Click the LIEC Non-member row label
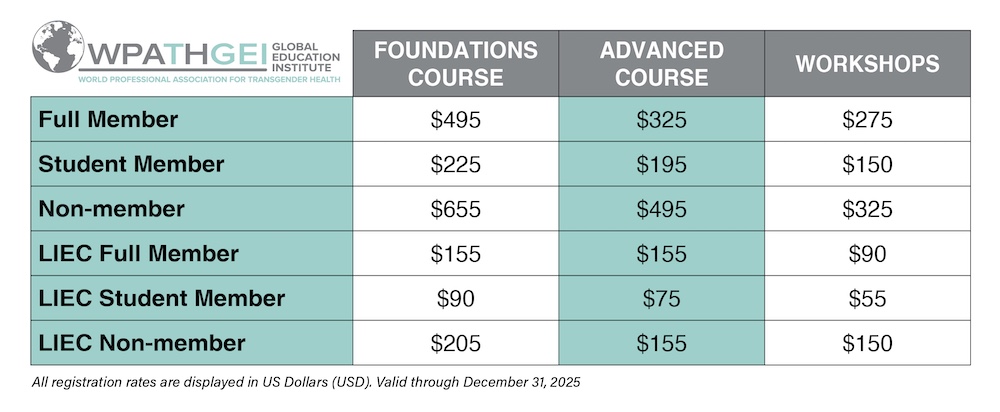Viewport: 1000px width, 412px height. click(x=142, y=342)
